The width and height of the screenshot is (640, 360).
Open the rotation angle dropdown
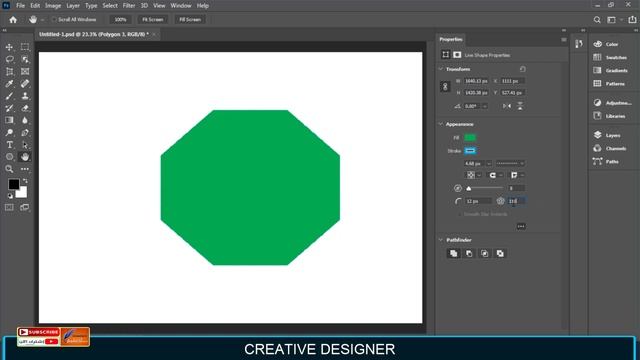coord(485,106)
